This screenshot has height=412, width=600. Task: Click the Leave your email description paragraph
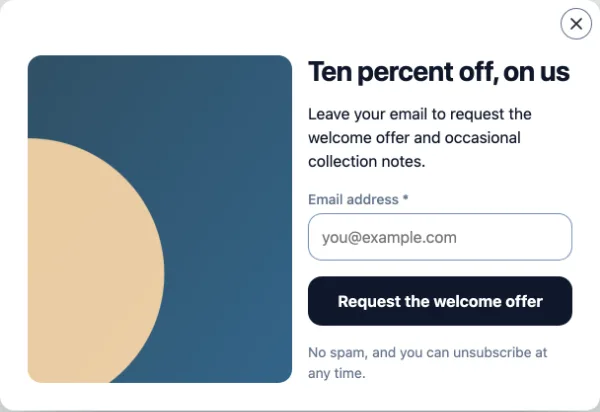coord(419,138)
